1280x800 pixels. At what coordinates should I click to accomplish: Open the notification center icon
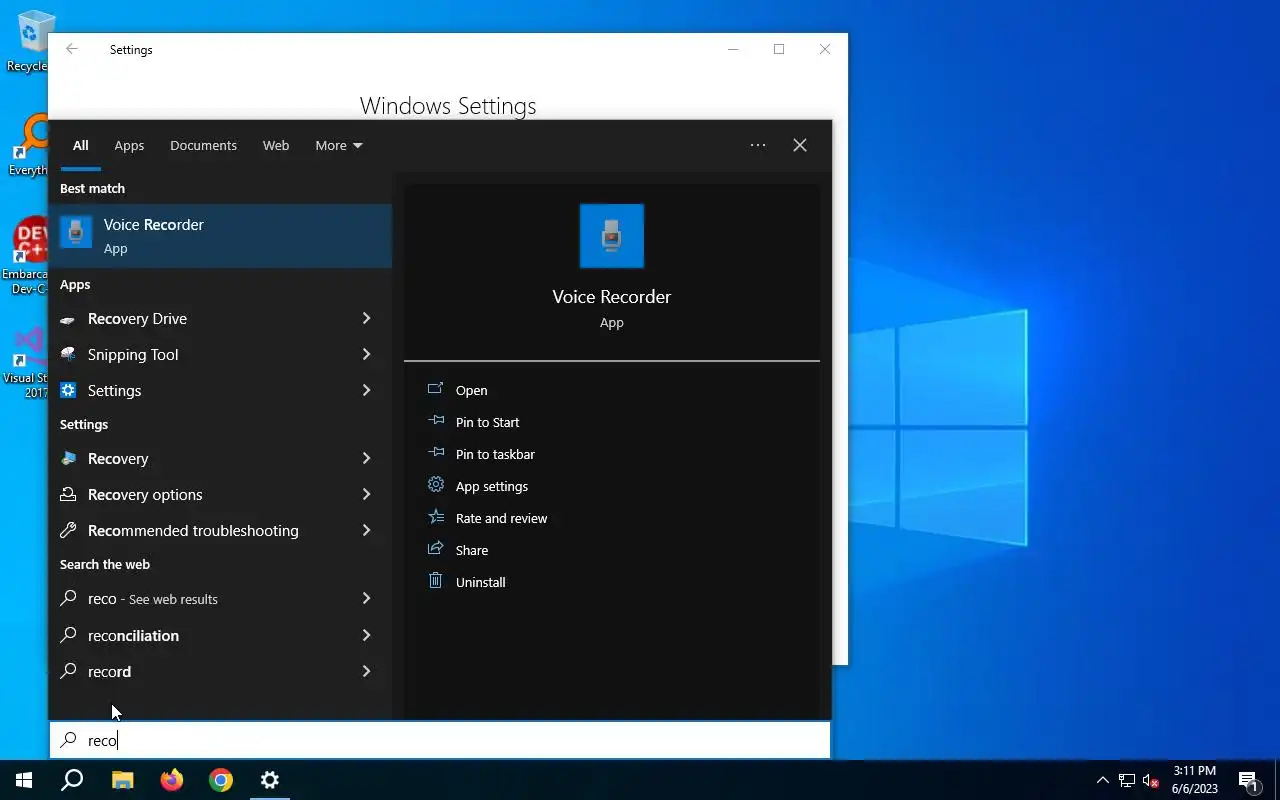1248,780
